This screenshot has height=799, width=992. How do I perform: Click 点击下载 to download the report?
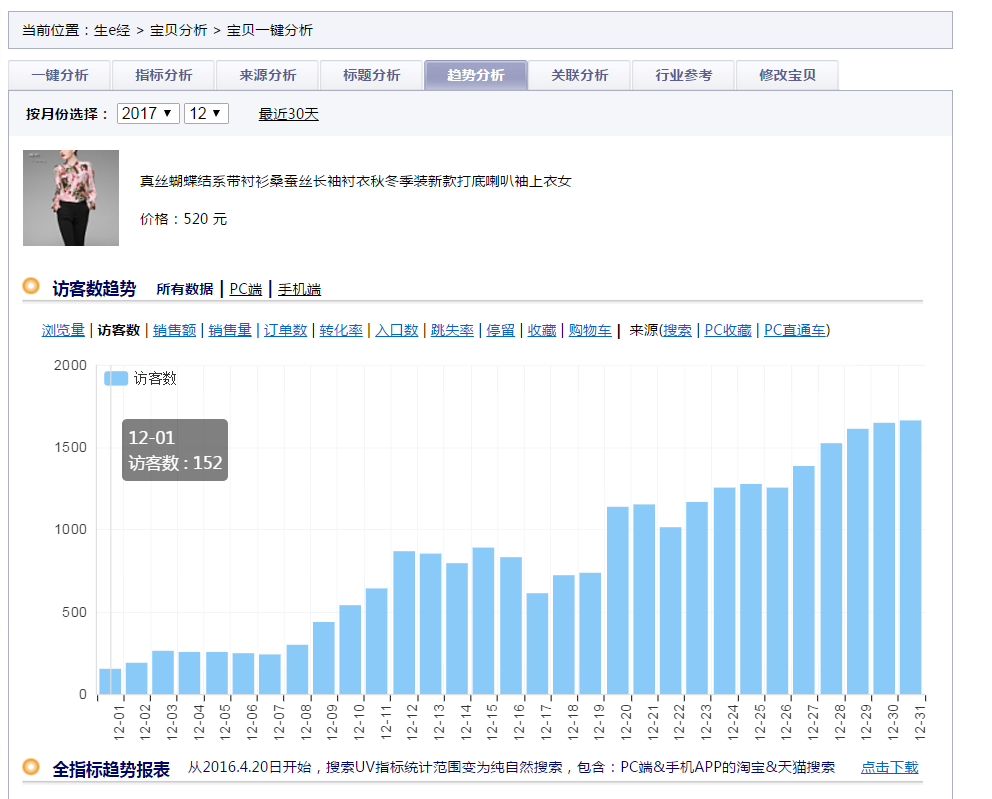[889, 767]
